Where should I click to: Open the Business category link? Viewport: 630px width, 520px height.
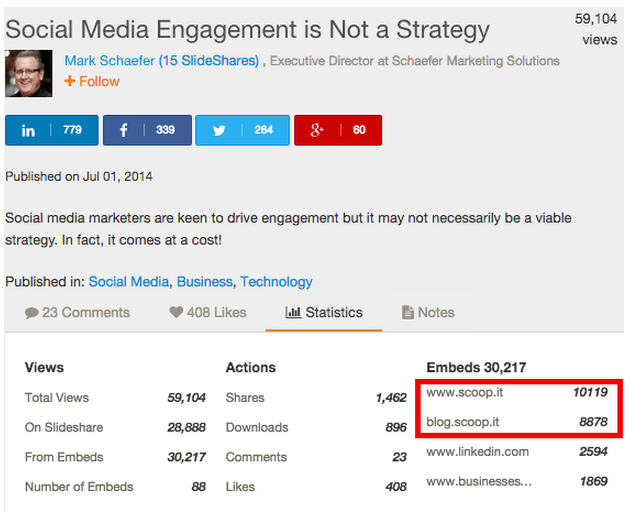click(x=205, y=282)
